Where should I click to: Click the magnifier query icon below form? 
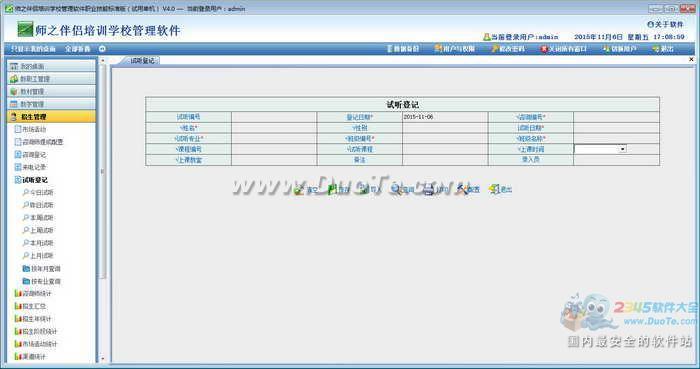[396, 190]
